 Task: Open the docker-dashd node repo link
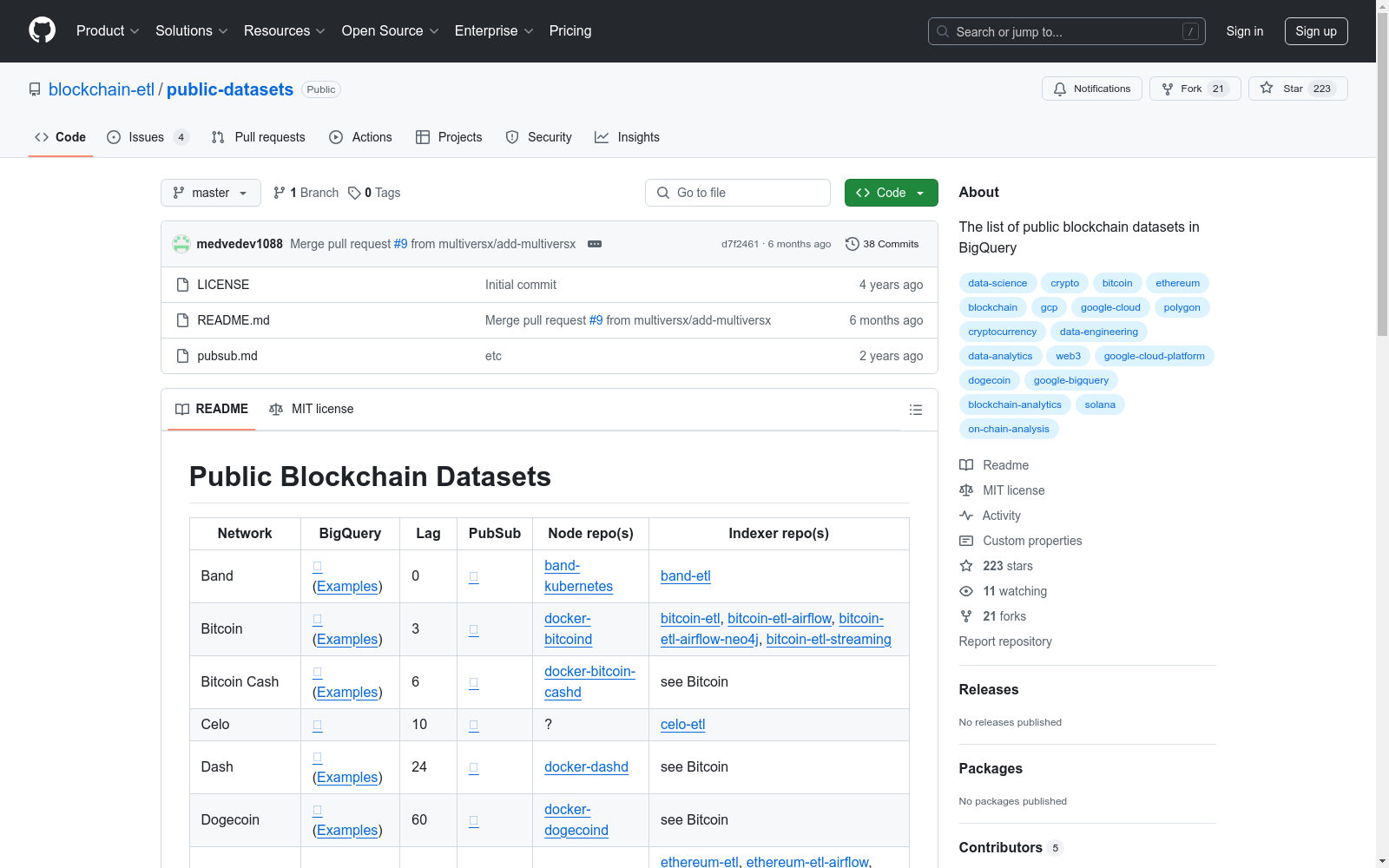click(586, 767)
